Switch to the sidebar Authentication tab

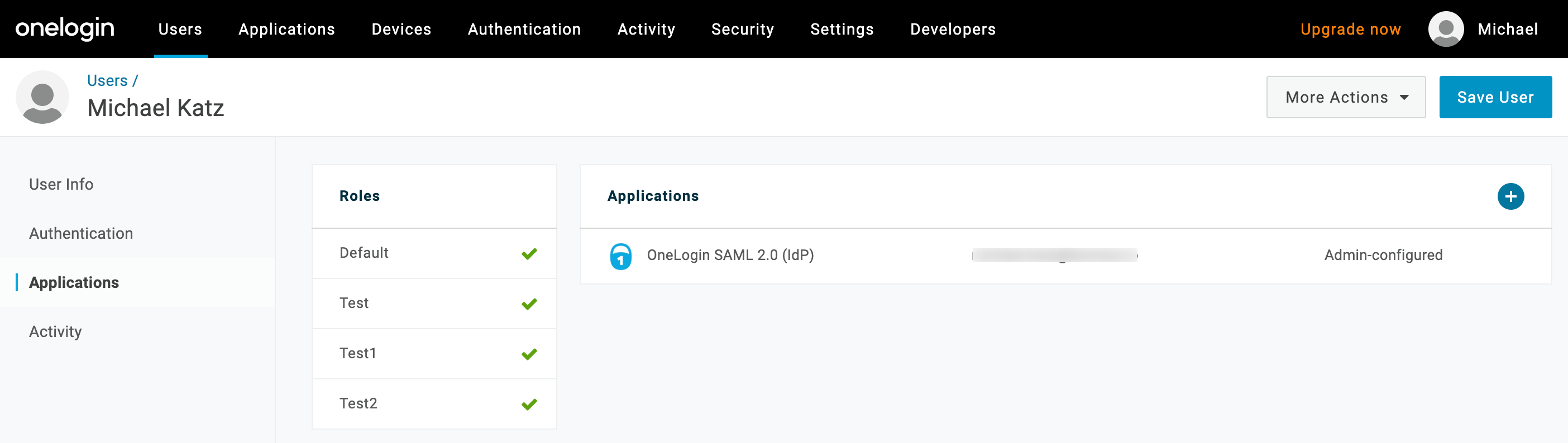(x=81, y=234)
